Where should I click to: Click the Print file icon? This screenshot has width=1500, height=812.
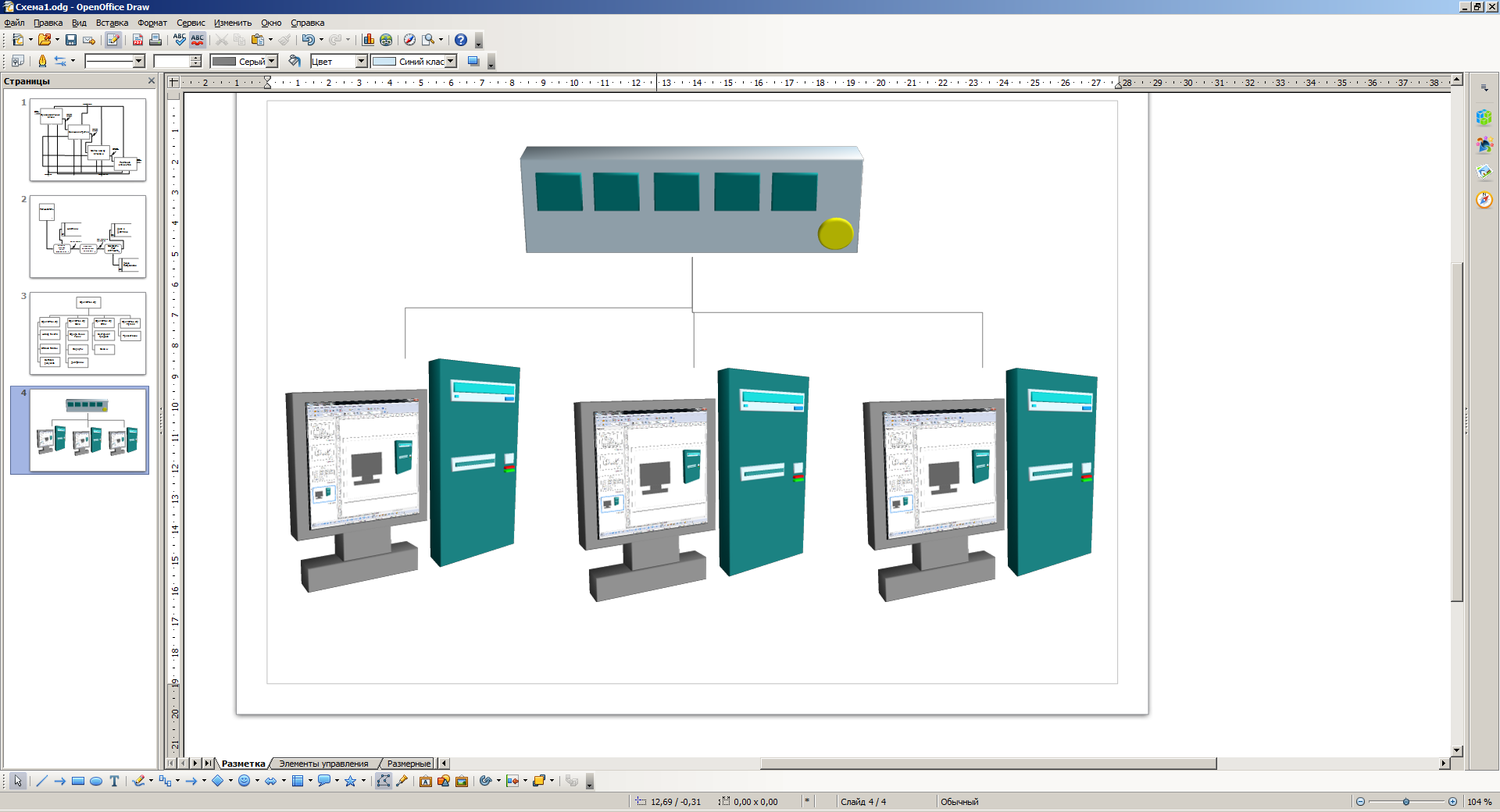(155, 40)
